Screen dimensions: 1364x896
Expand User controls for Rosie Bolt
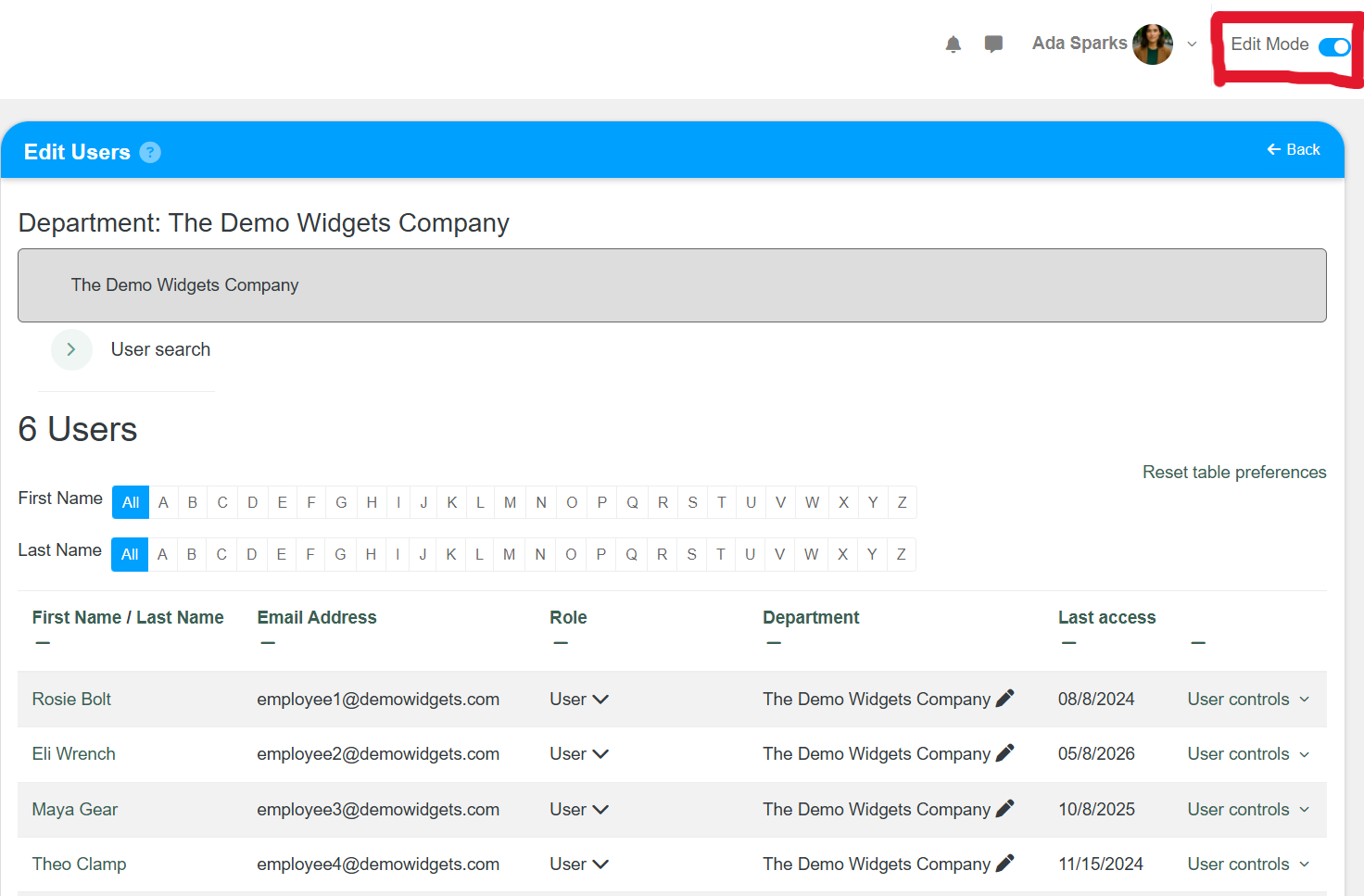(1249, 699)
